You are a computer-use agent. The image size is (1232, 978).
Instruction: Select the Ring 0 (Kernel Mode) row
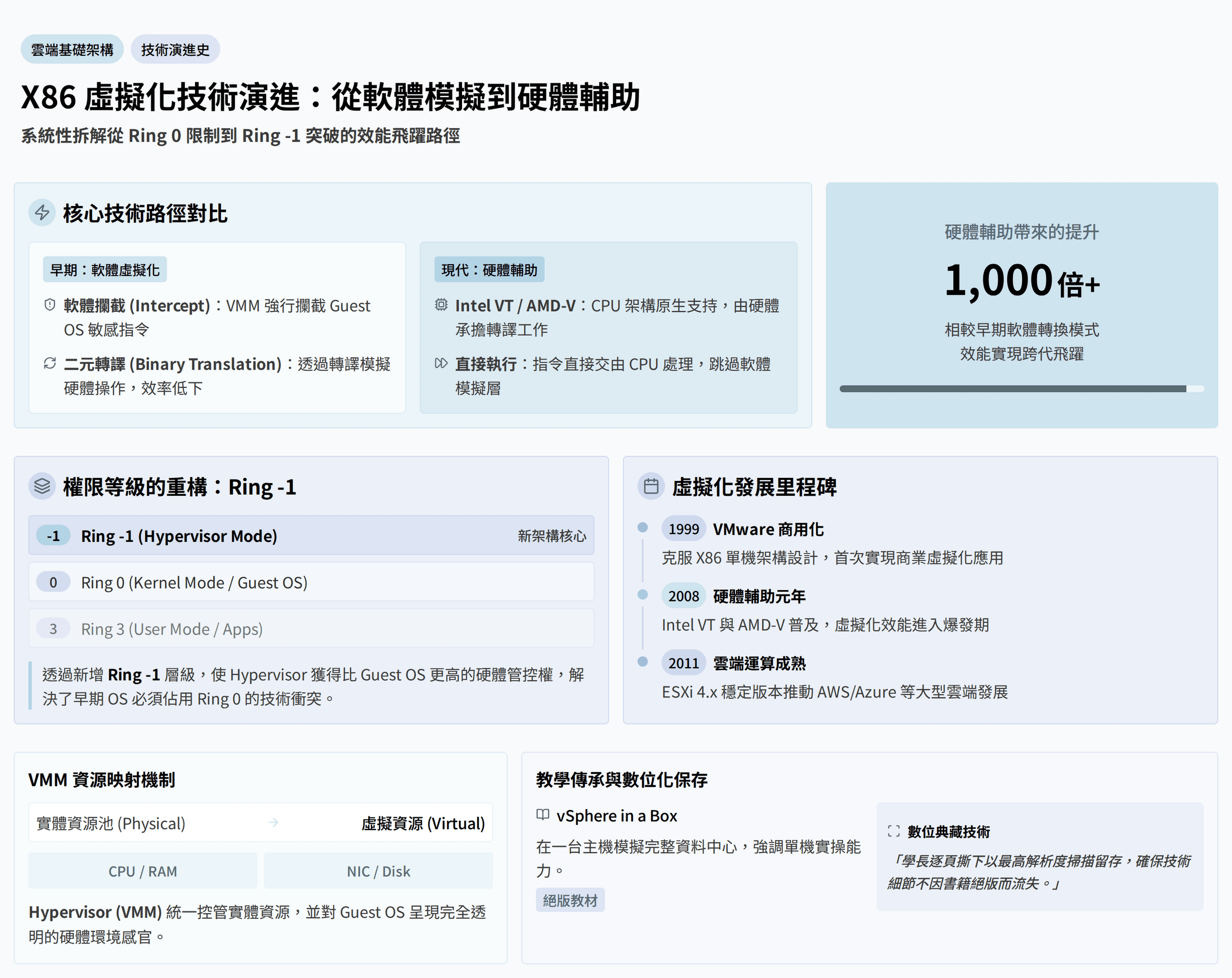311,582
